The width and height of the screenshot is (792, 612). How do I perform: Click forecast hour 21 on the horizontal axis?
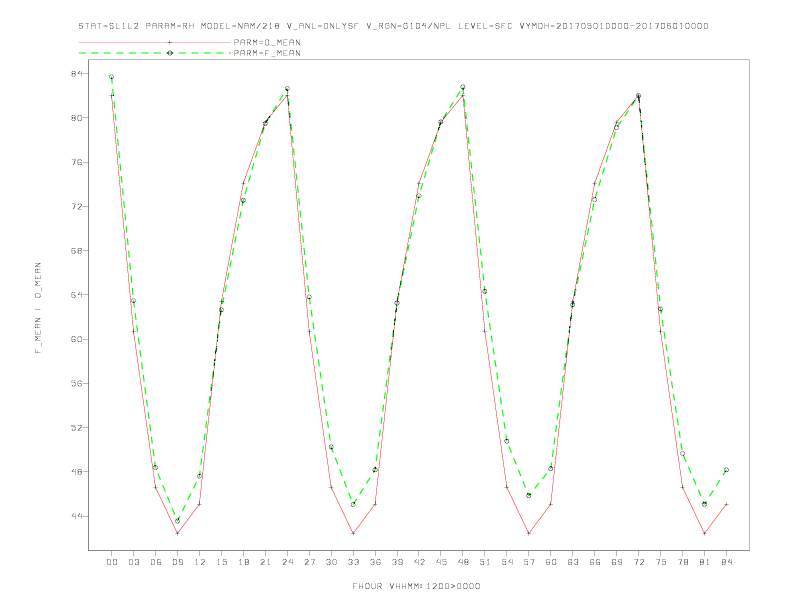(265, 562)
